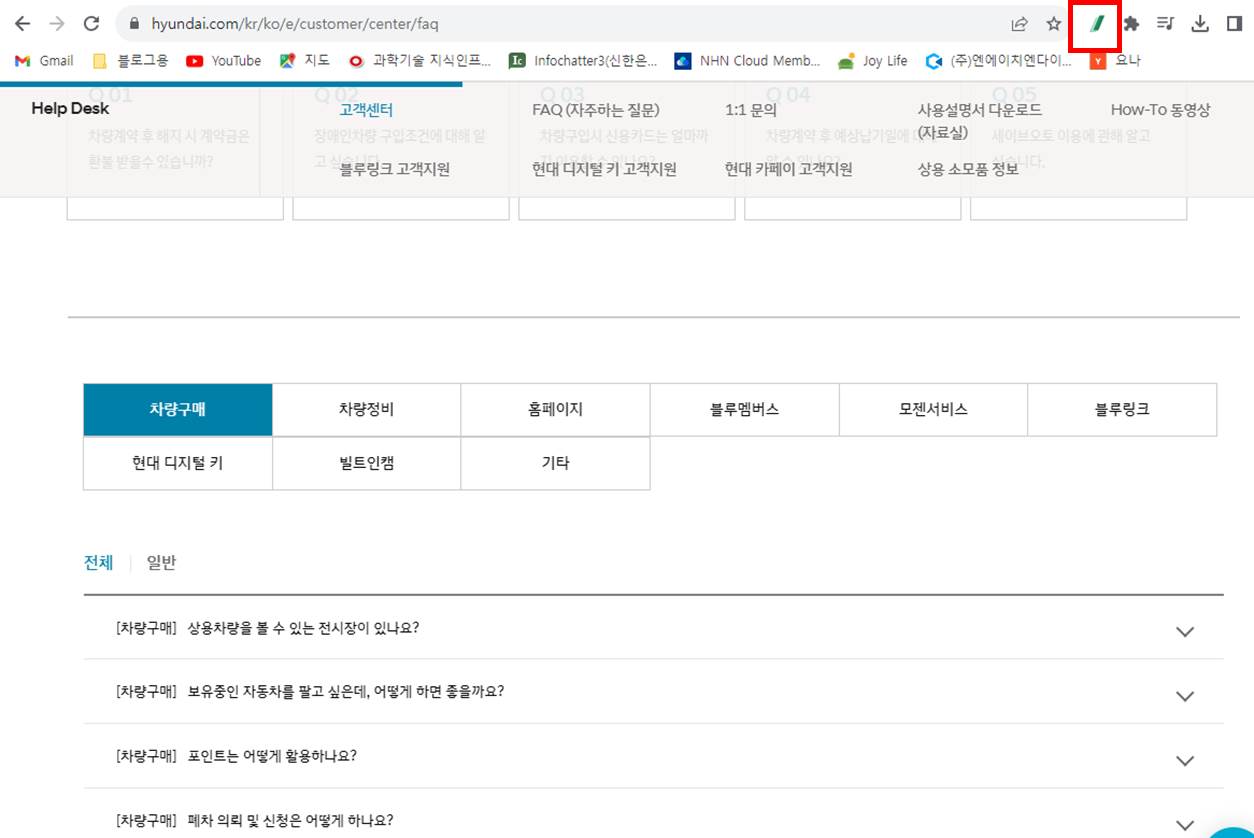Open the 블로그용 bookmark folder

pos(131,61)
